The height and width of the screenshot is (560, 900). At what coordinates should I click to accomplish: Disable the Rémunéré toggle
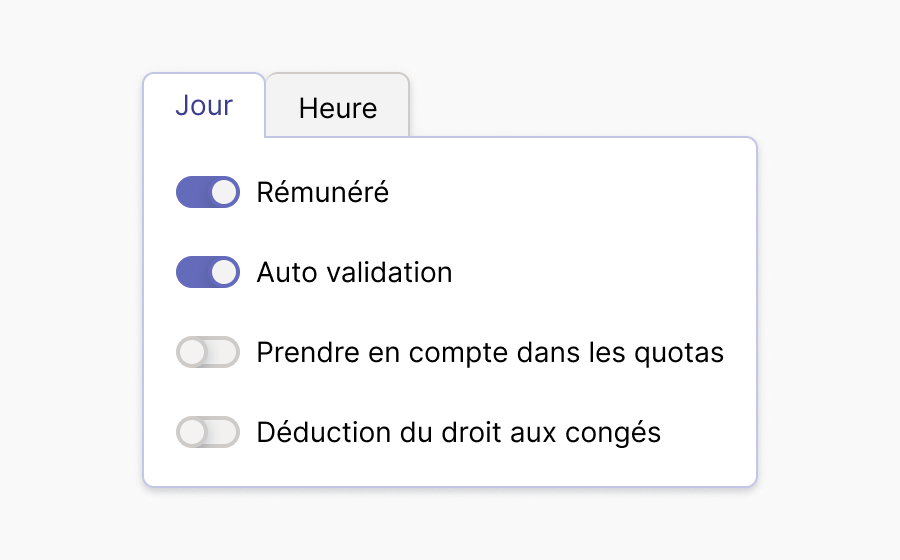click(208, 192)
